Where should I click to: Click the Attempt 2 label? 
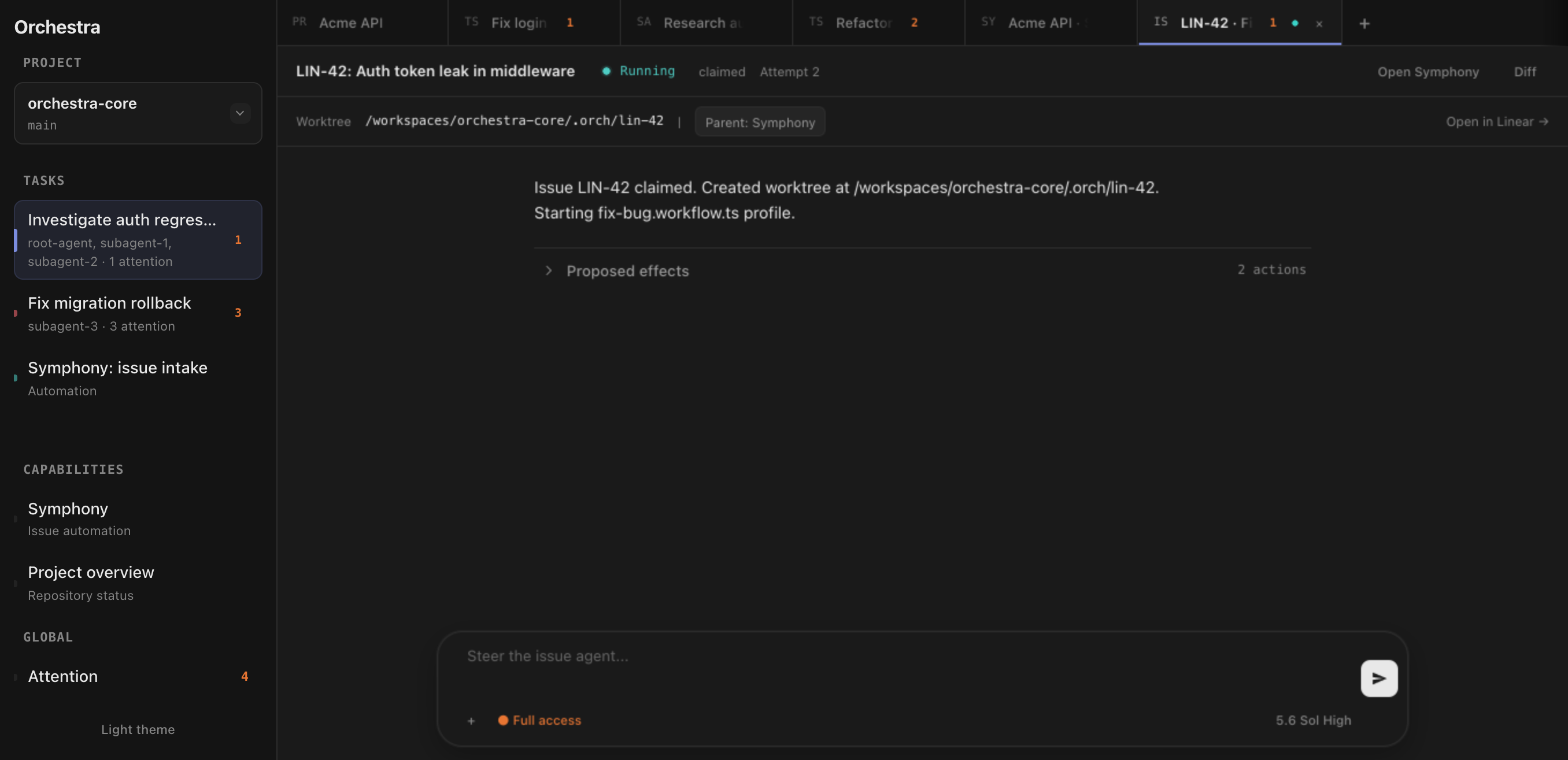pyautogui.click(x=789, y=72)
